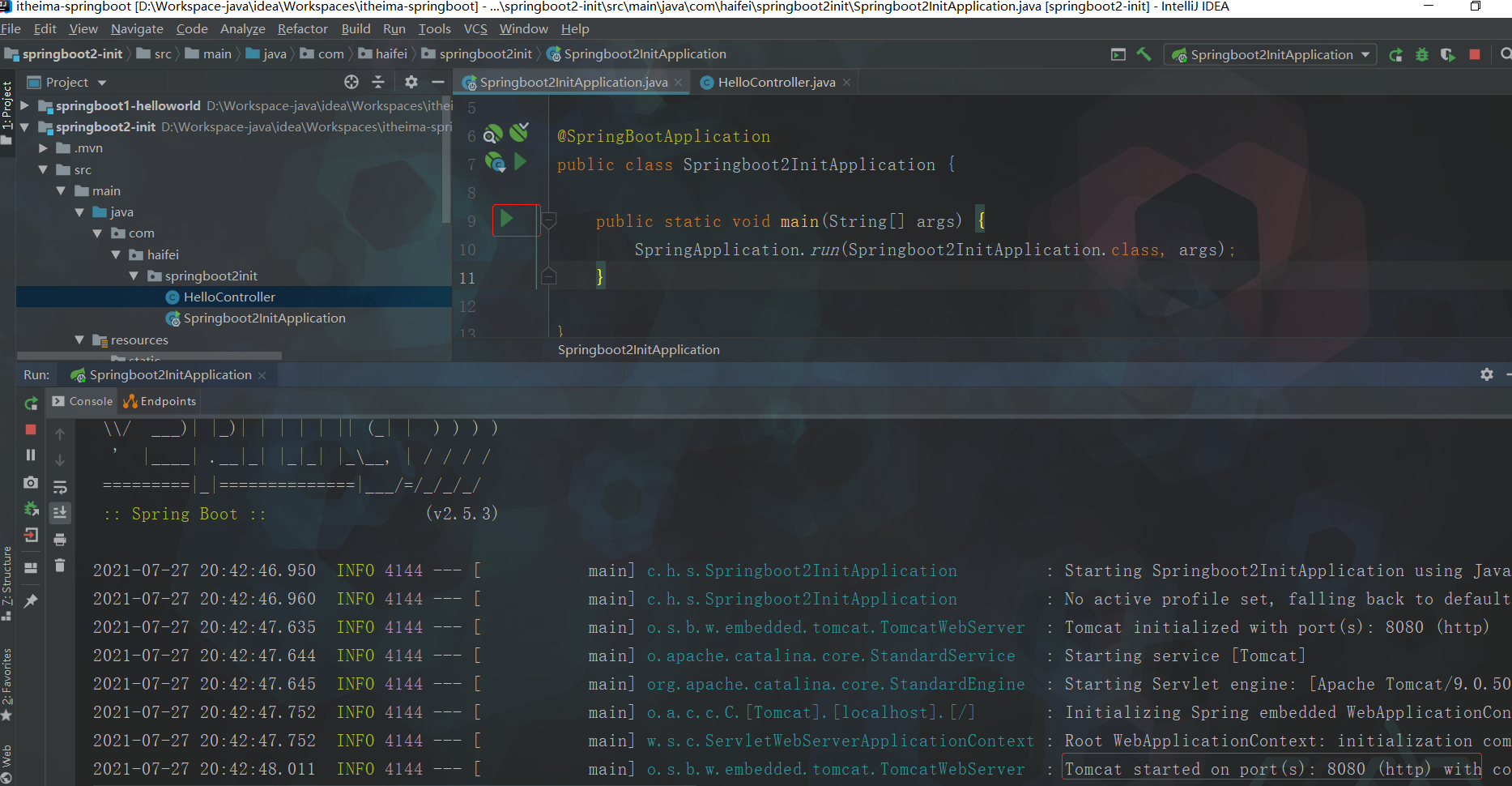Stop the process in the Run panel
This screenshot has width=1512, height=786.
click(31, 429)
